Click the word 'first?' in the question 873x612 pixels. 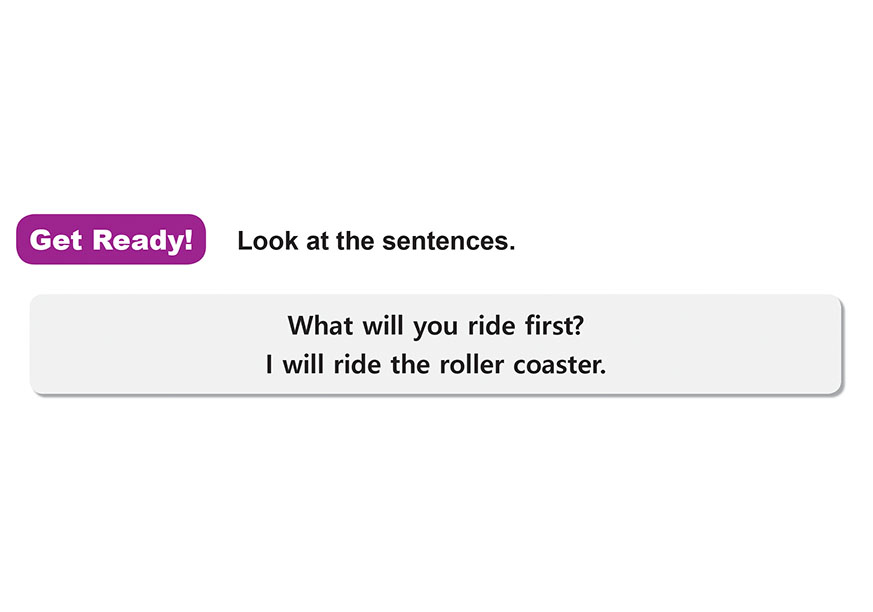point(552,325)
